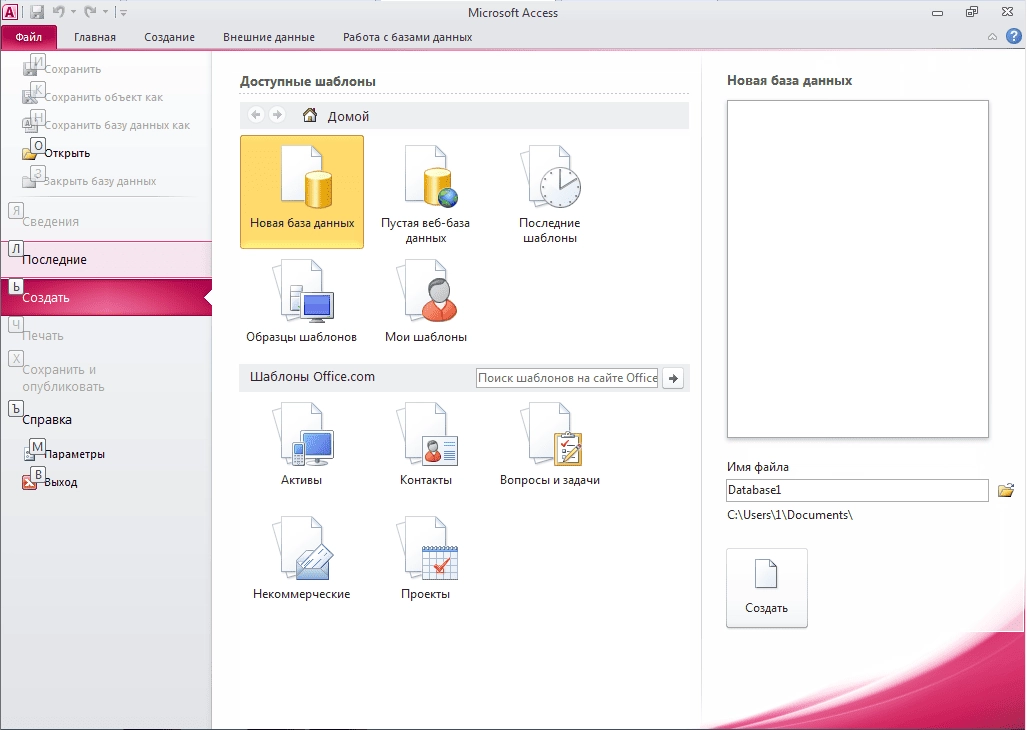Image resolution: width=1027 pixels, height=730 pixels.
Task: Click the Redo icon in quick access toolbar
Action: (90, 11)
